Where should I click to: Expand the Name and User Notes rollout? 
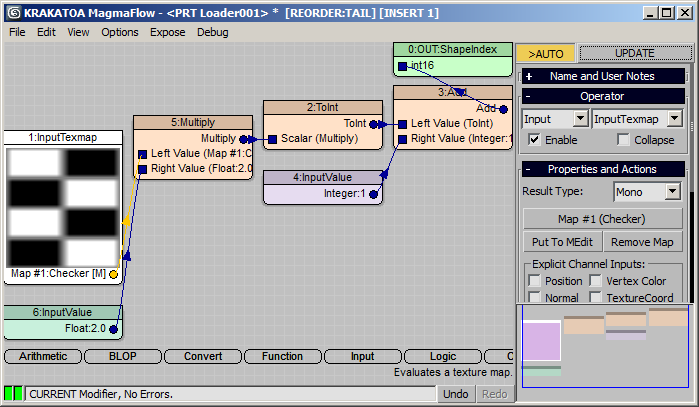[603, 76]
